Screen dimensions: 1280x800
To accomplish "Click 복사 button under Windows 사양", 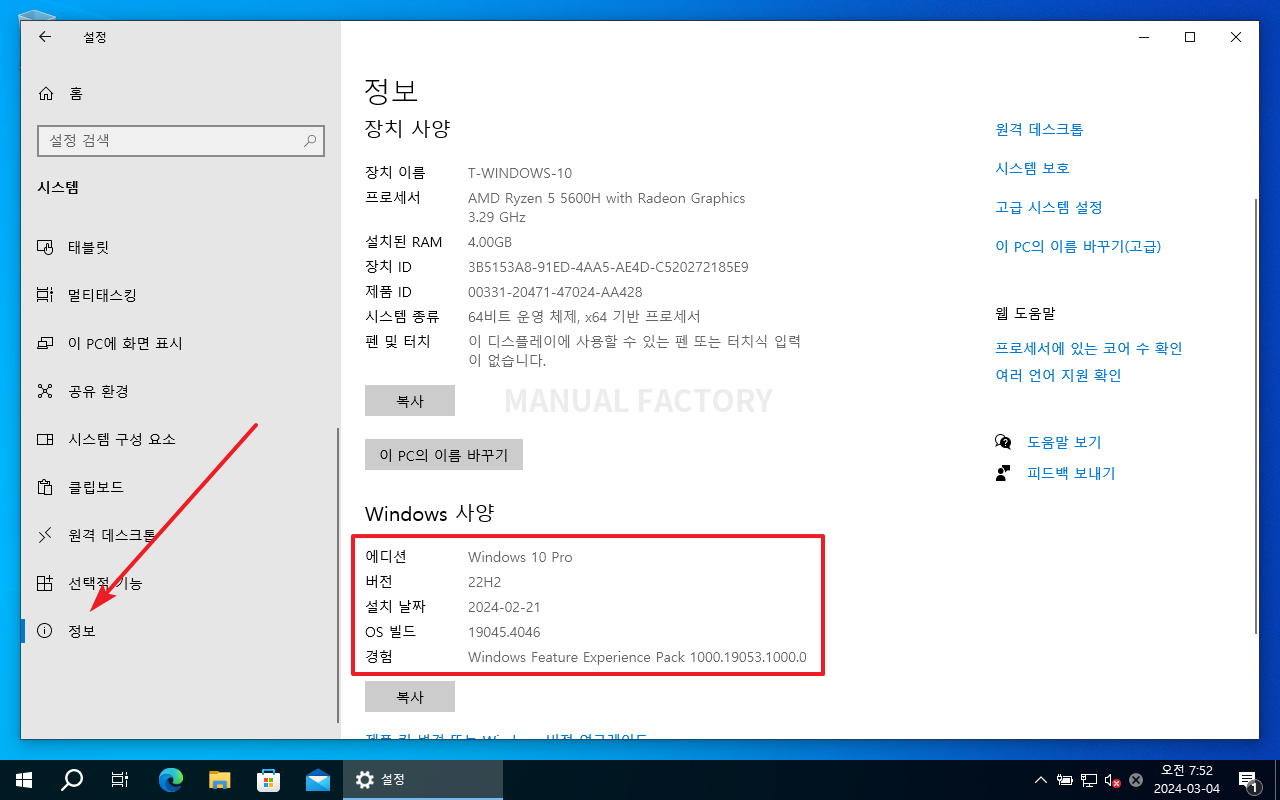I will (x=410, y=696).
